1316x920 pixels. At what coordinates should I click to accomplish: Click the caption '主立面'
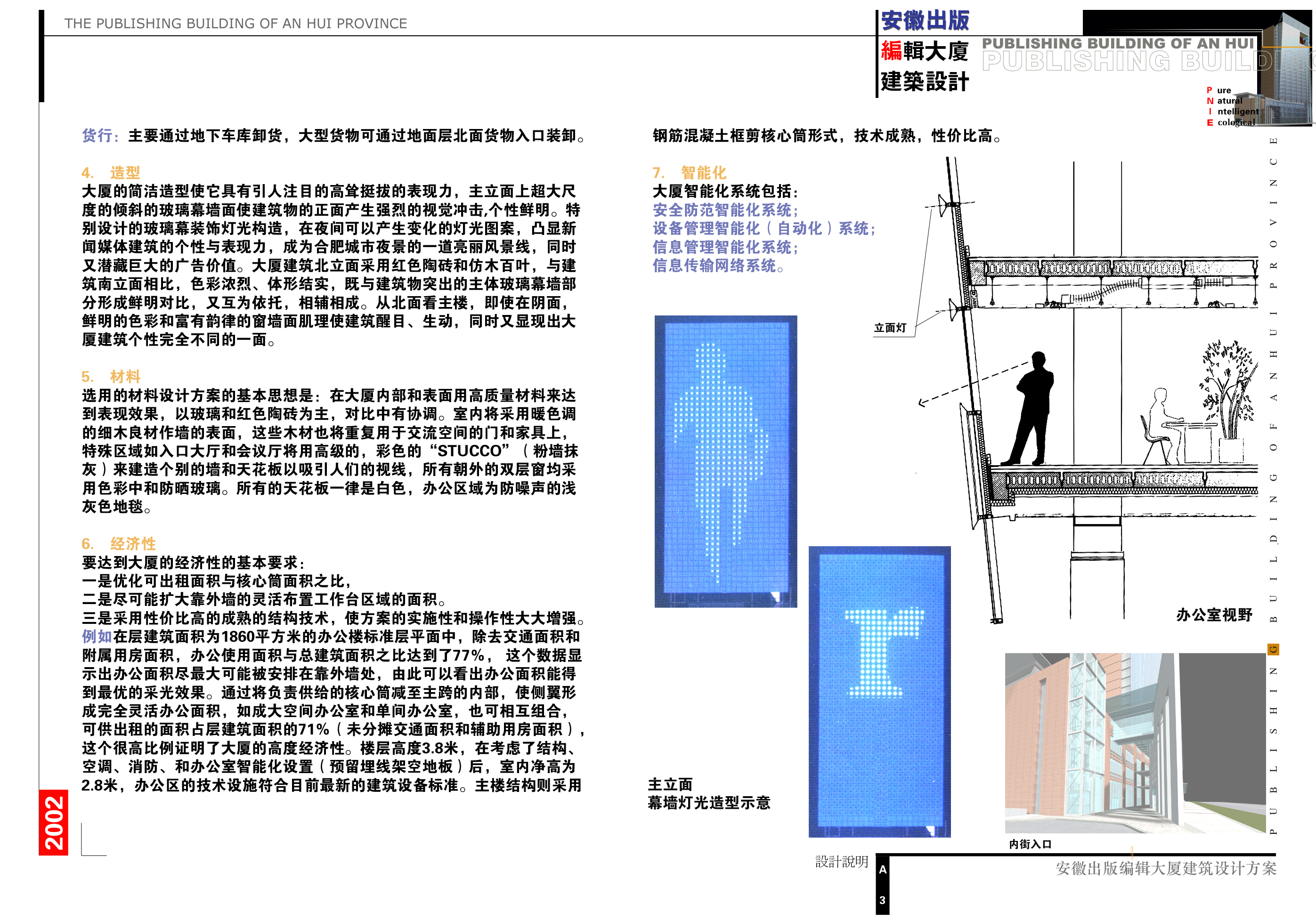[670, 784]
